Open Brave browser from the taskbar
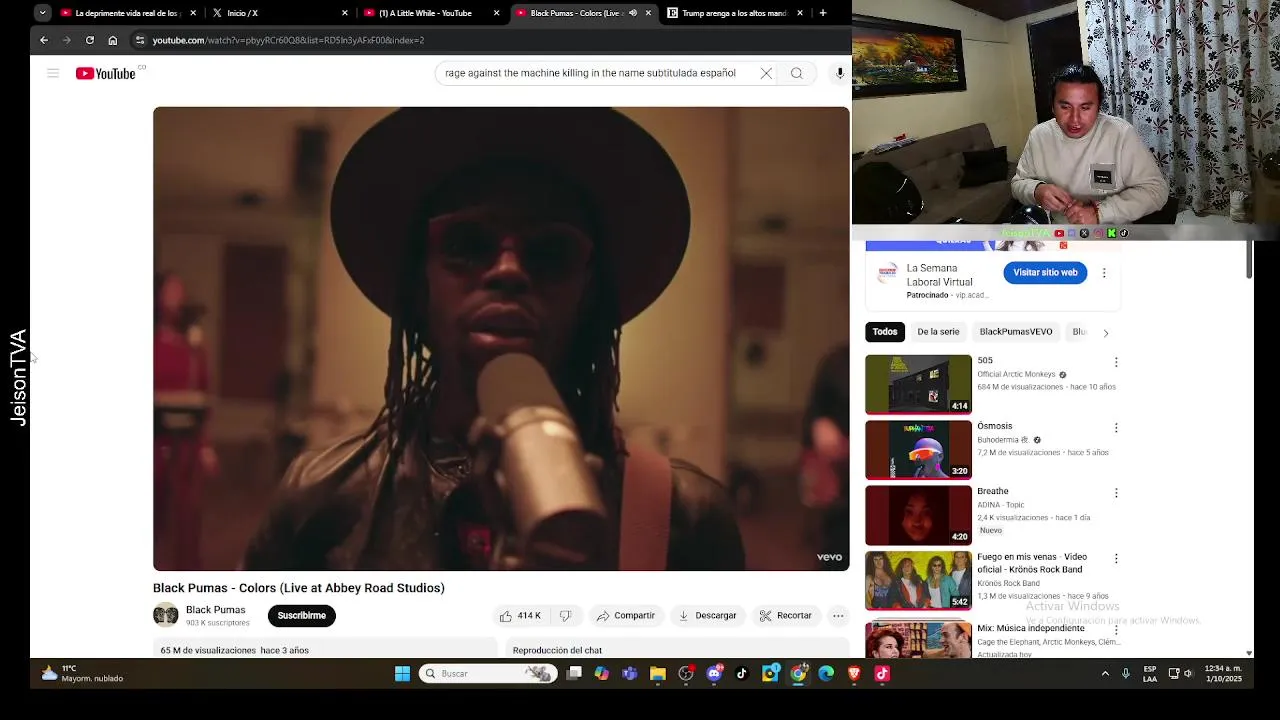 click(x=854, y=674)
